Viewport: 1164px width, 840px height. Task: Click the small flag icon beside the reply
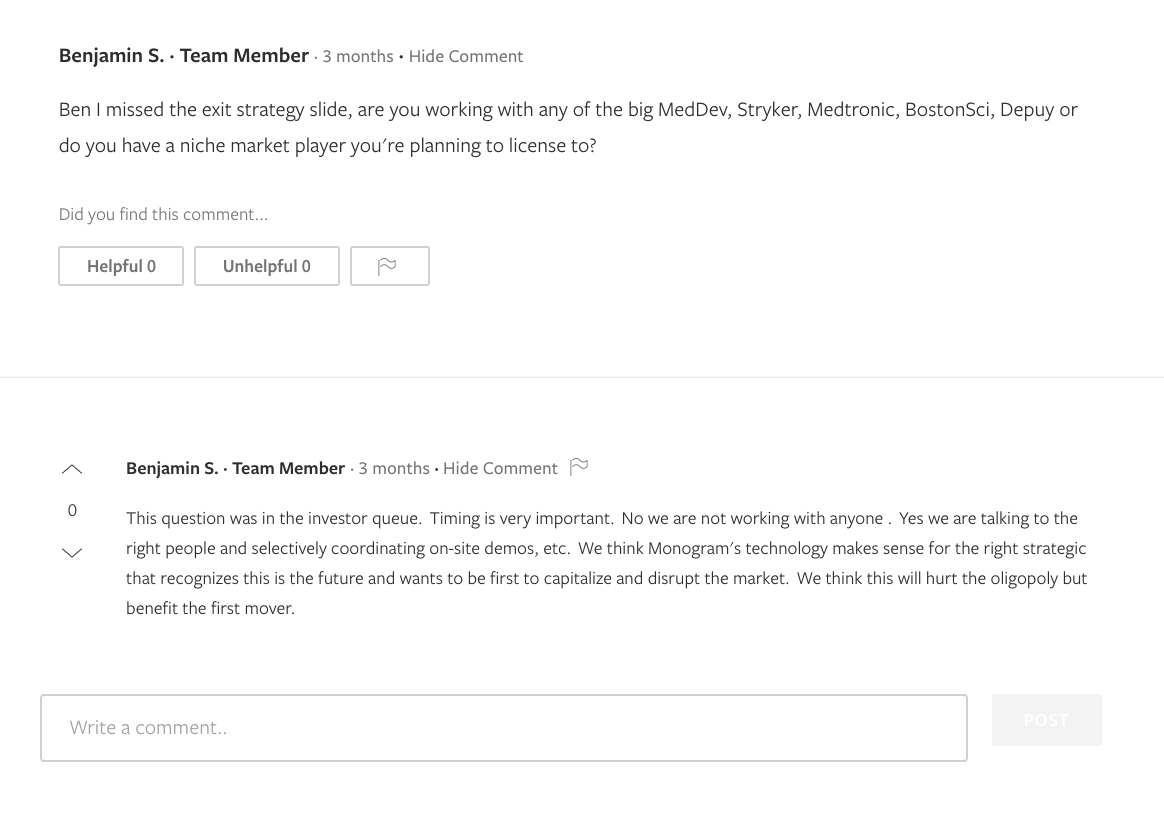pos(579,467)
